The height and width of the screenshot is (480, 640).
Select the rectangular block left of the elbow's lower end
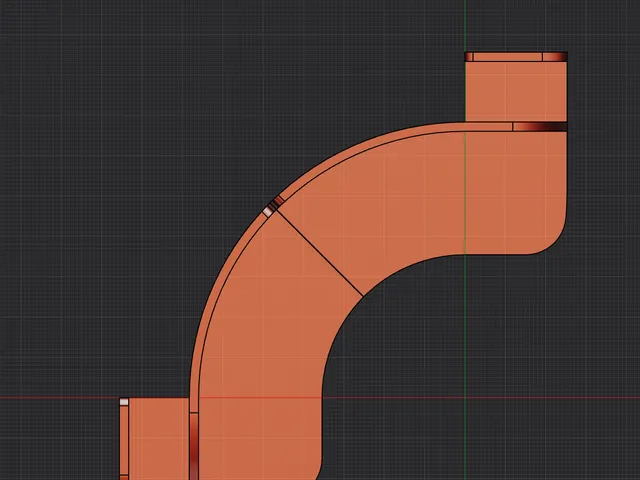point(159,439)
